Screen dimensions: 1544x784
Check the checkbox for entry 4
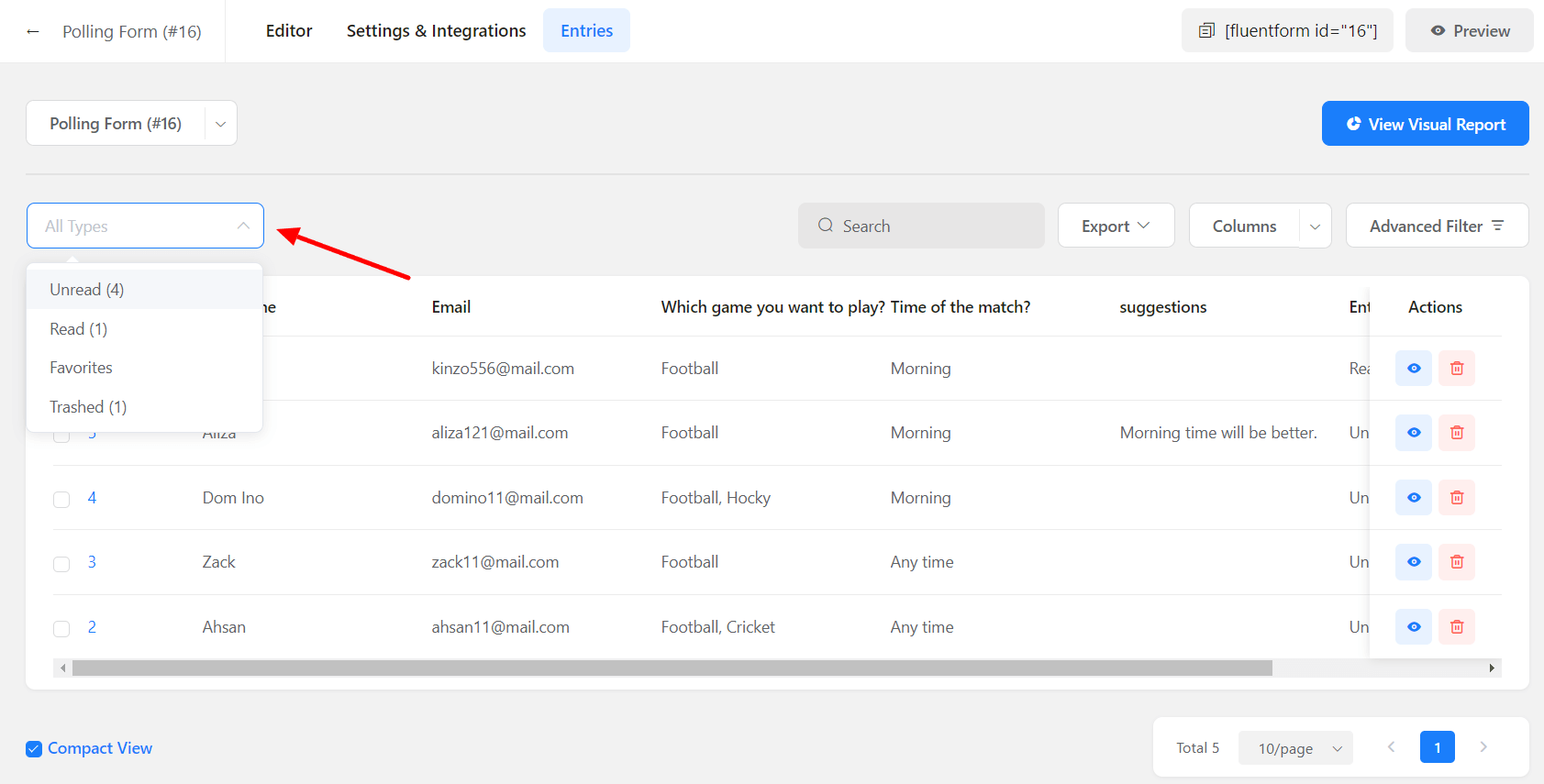click(x=61, y=500)
